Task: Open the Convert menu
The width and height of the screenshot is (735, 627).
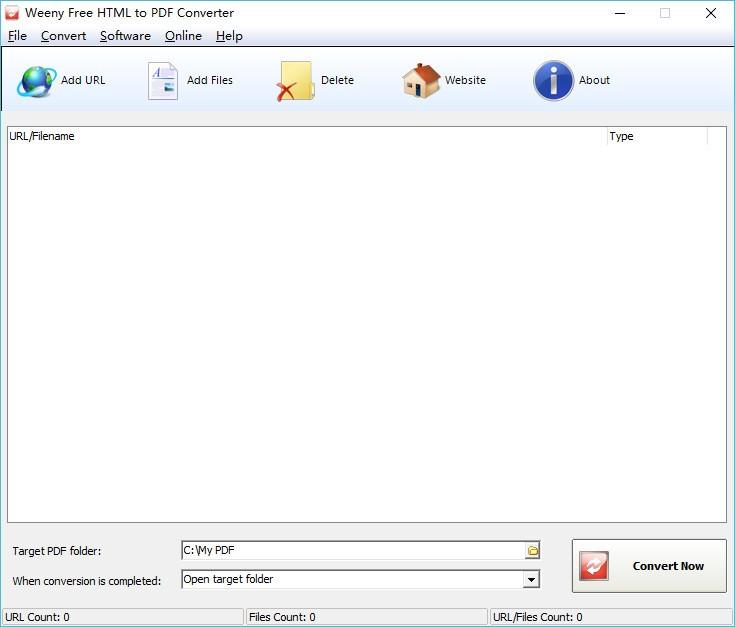Action: [x=63, y=36]
